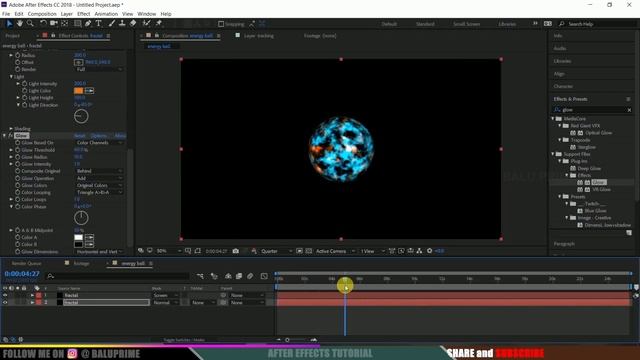Open the File menu

[x=6, y=14]
